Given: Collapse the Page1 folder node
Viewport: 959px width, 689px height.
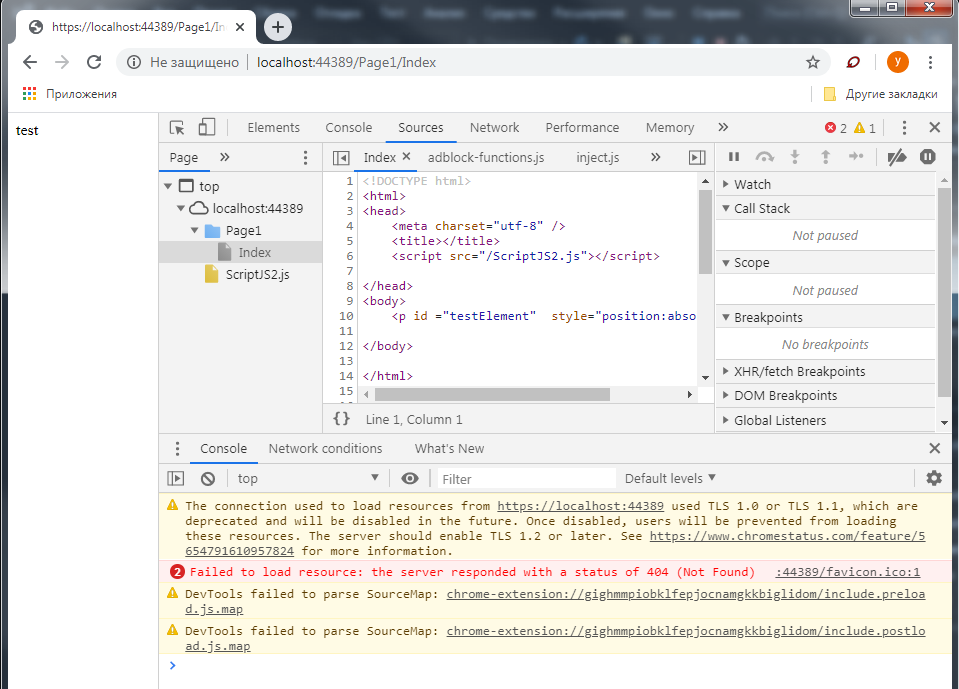Looking at the screenshot, I should click(x=194, y=230).
